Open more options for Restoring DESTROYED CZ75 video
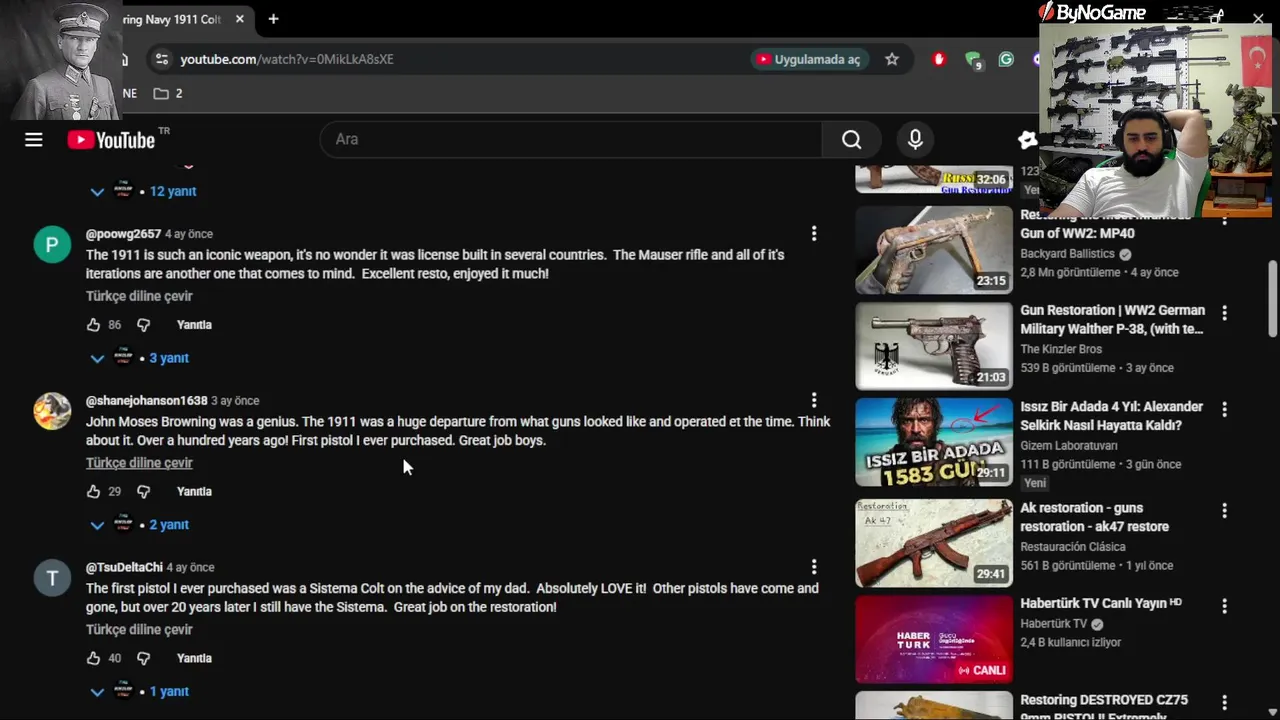 pyautogui.click(x=1224, y=703)
